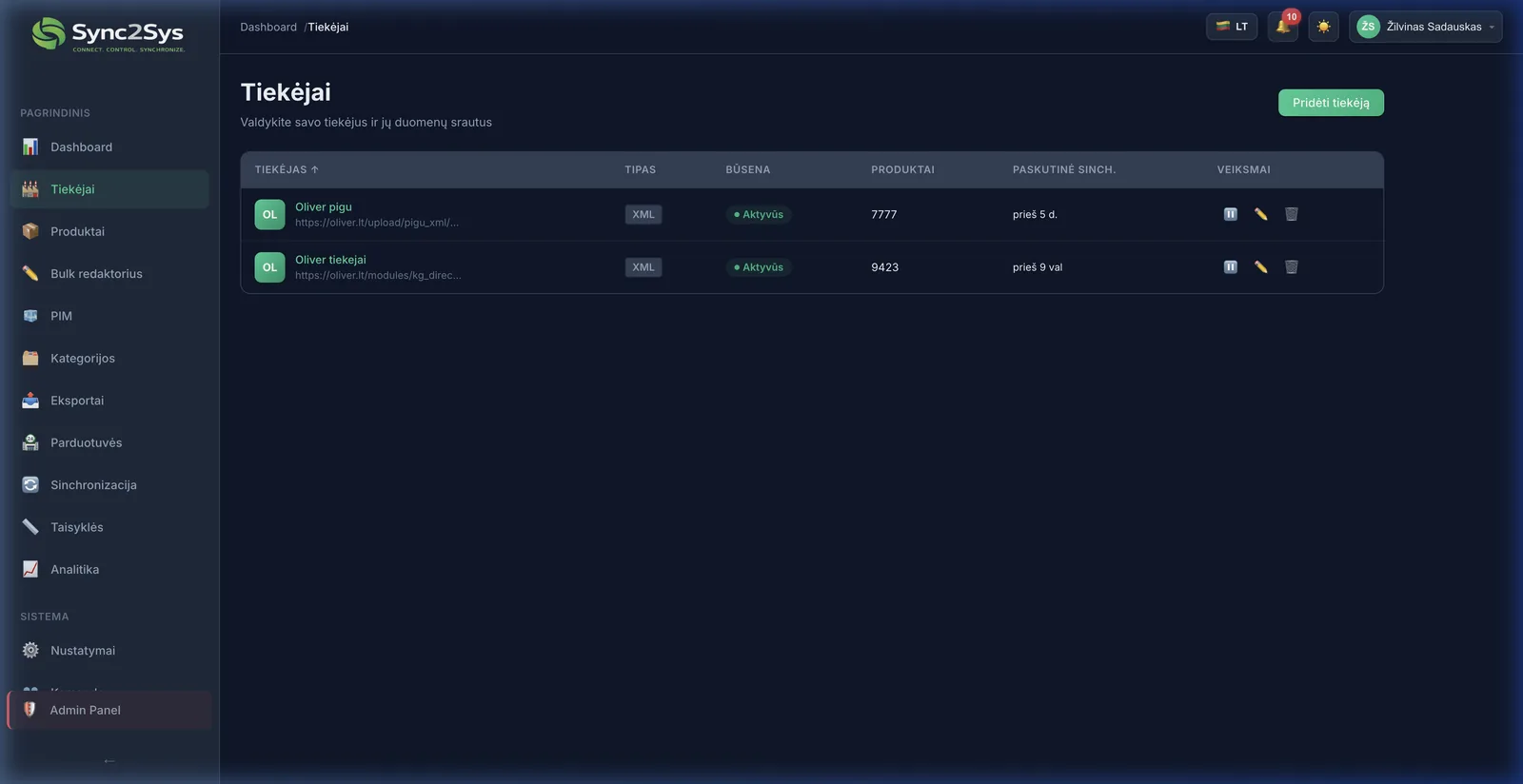Image resolution: width=1523 pixels, height=784 pixels.
Task: Collapse sidebar using the arrow icon
Action: (109, 760)
